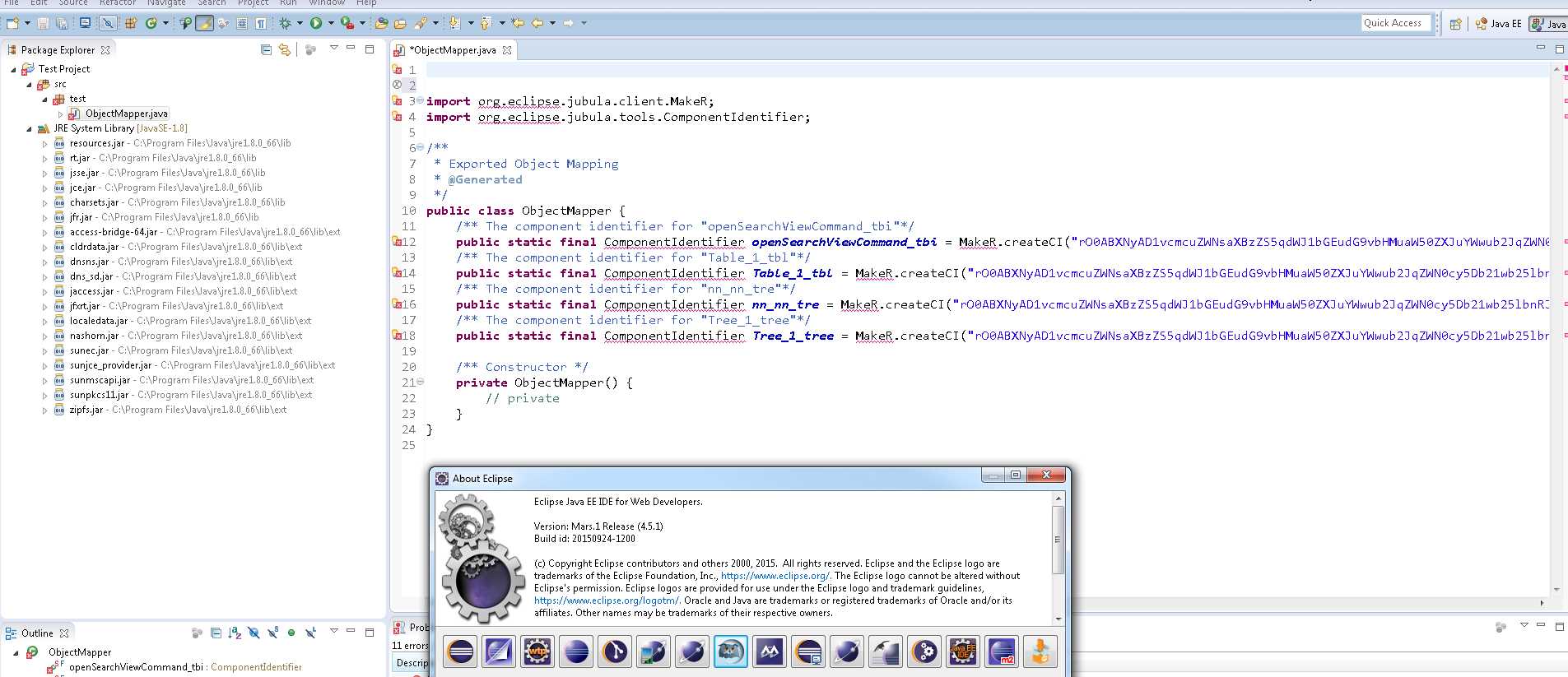Close the ObjectMapper.java editor tab
This screenshot has width=1568, height=677.
click(x=507, y=50)
